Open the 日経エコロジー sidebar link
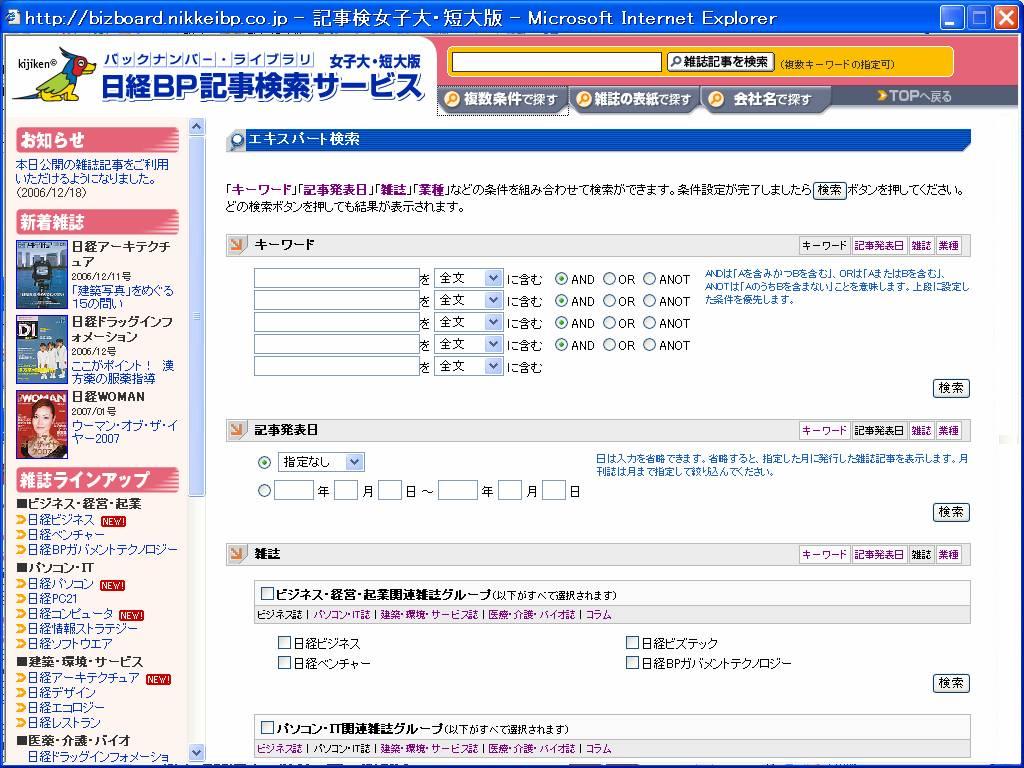This screenshot has width=1024, height=768. tap(66, 707)
